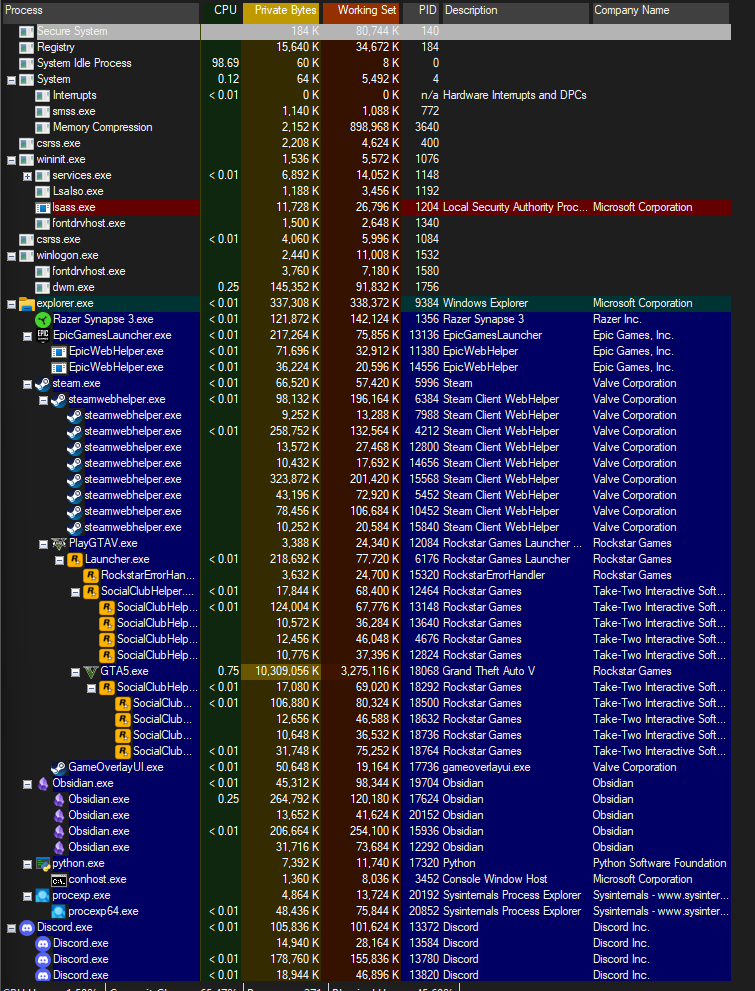
Task: Collapse the steam.exe tree node
Action: 27,385
